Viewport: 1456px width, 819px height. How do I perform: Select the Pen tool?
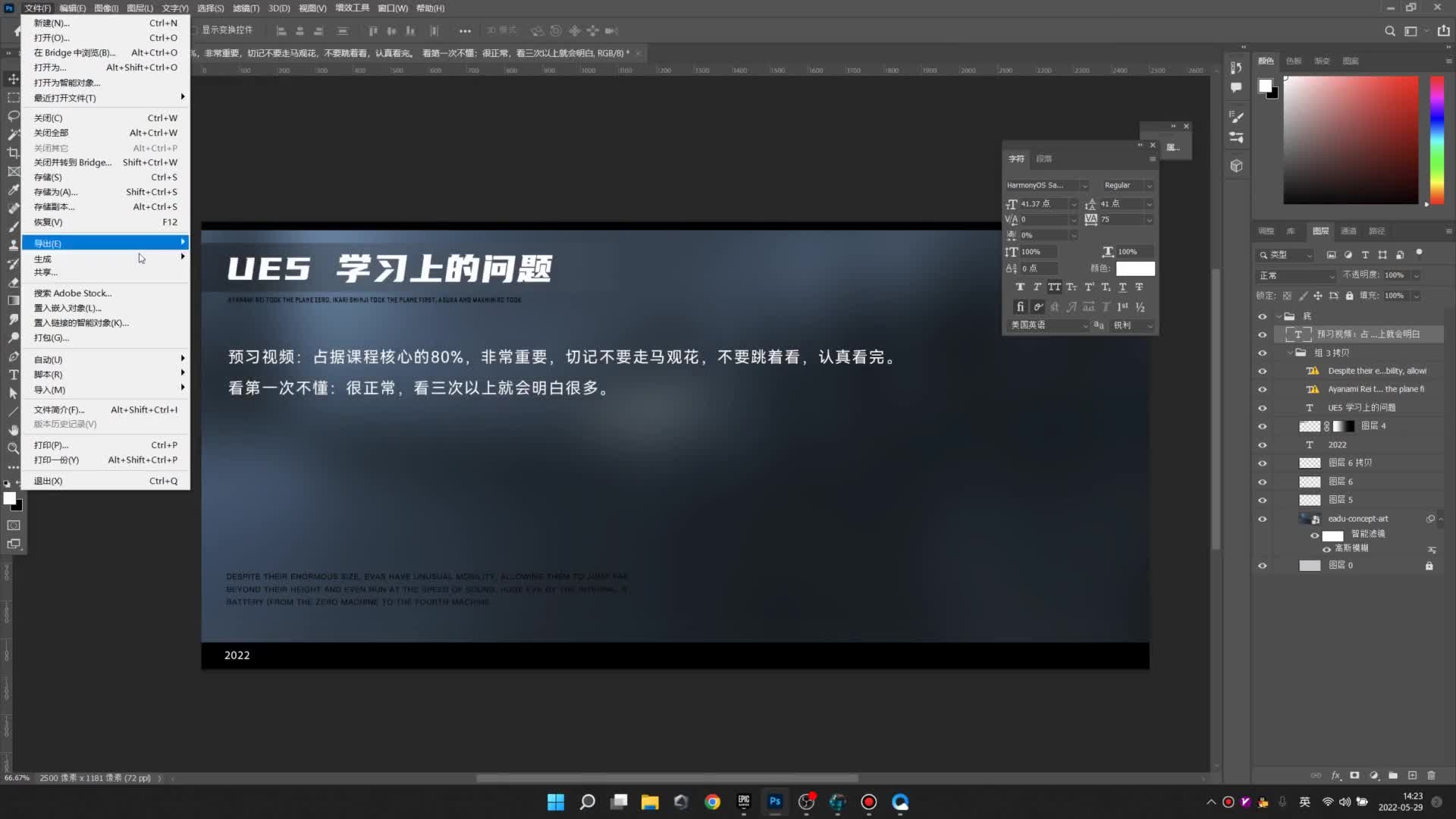point(13,356)
